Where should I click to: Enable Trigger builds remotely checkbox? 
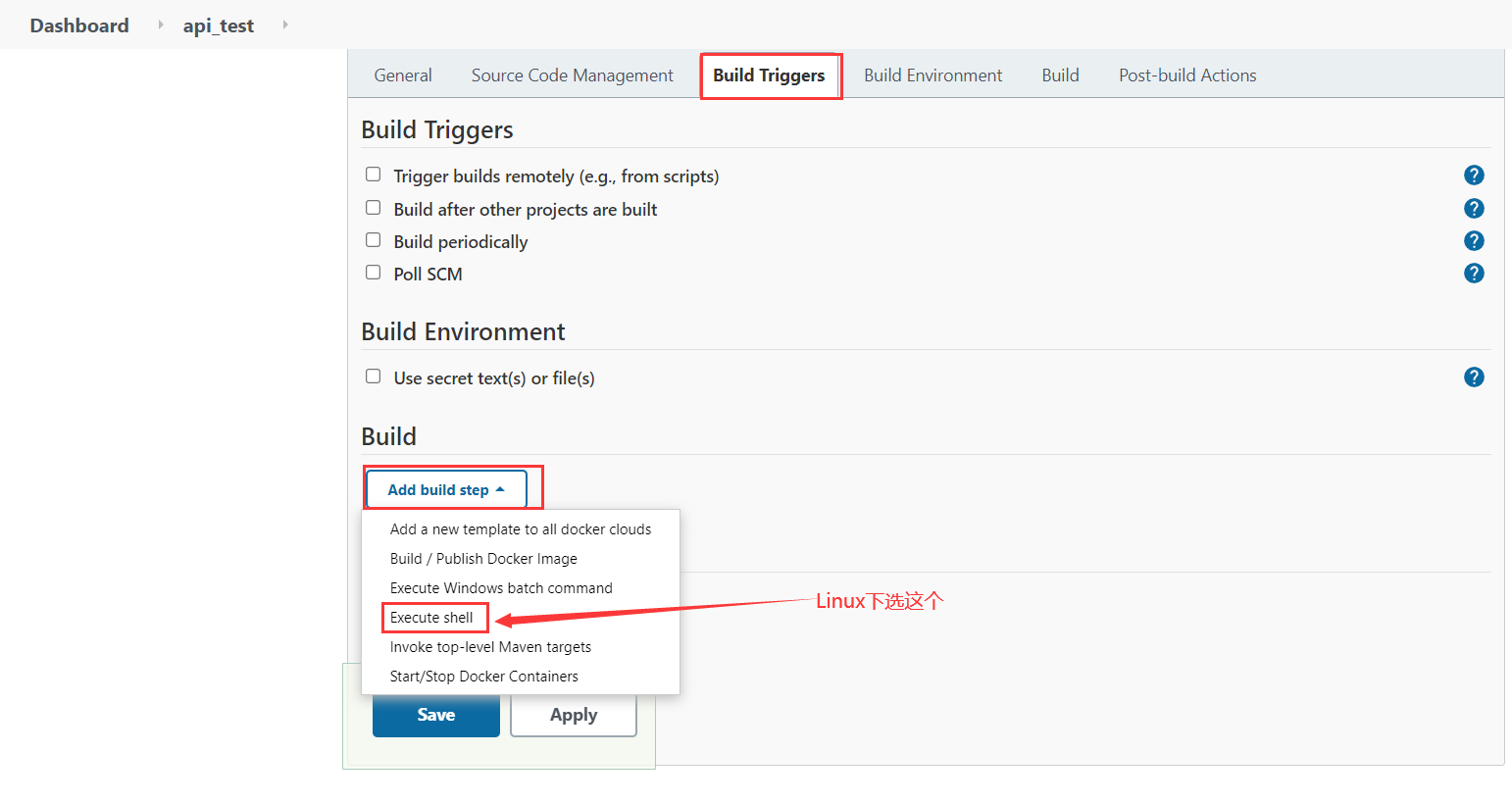[x=374, y=175]
